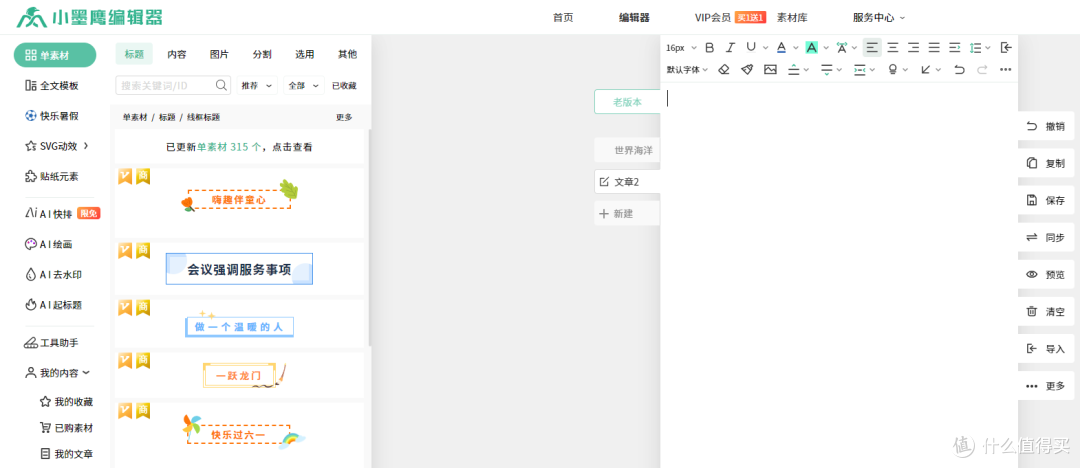
Task: Open more toolbar options with the ellipsis
Action: pos(1006,70)
